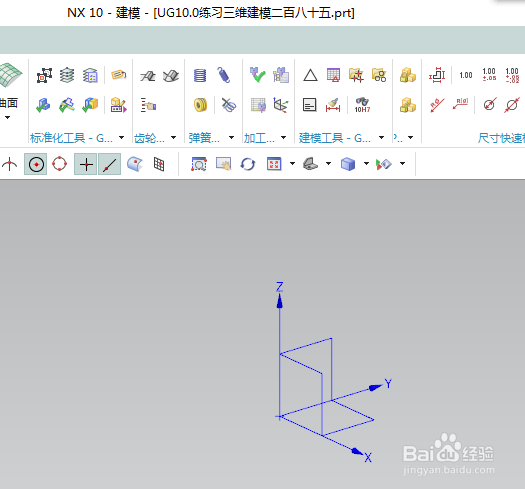525x489 pixels.
Task: Click the lower yellow boxes icon
Action: point(407,105)
